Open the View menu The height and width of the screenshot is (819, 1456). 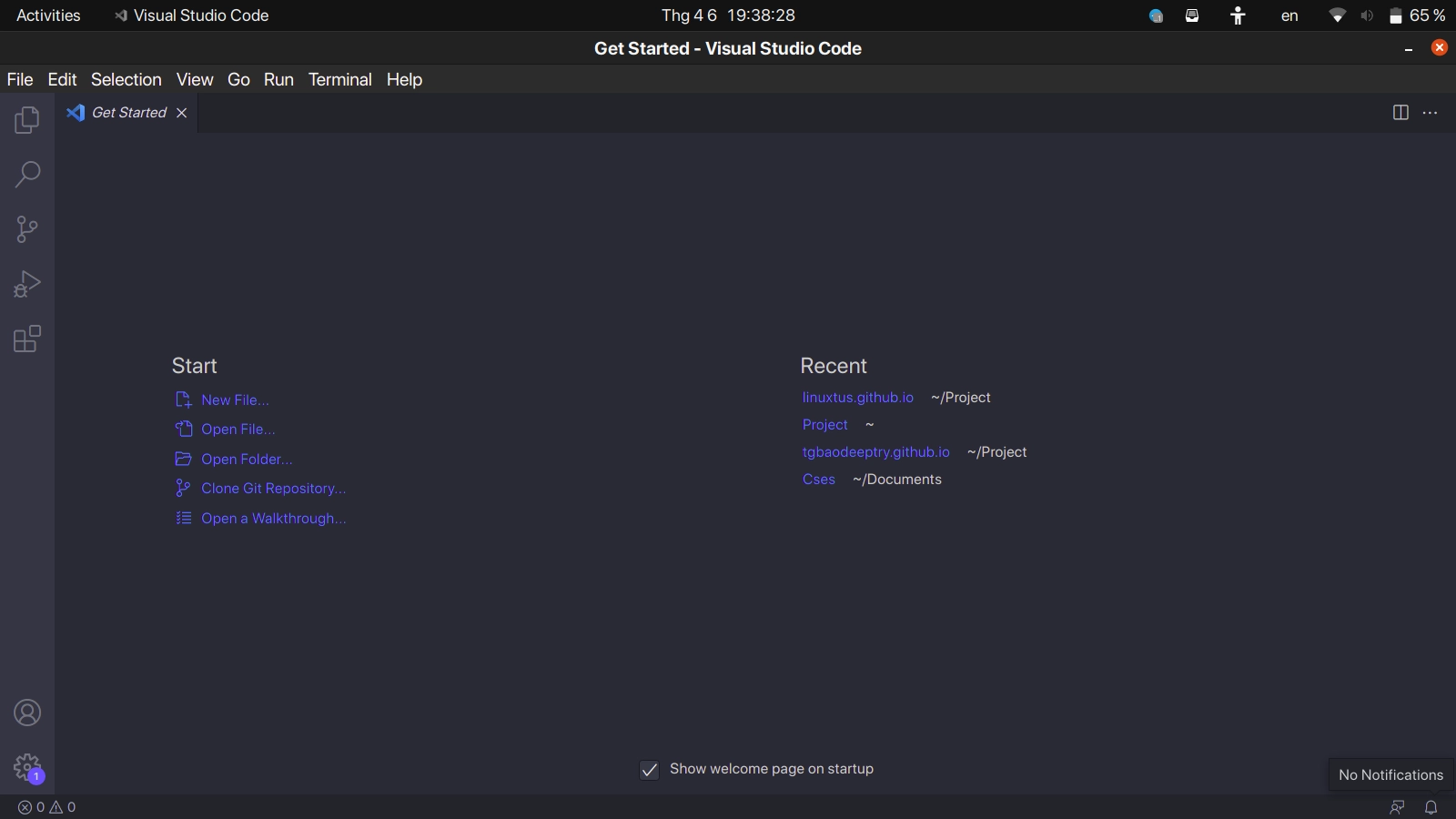[195, 79]
